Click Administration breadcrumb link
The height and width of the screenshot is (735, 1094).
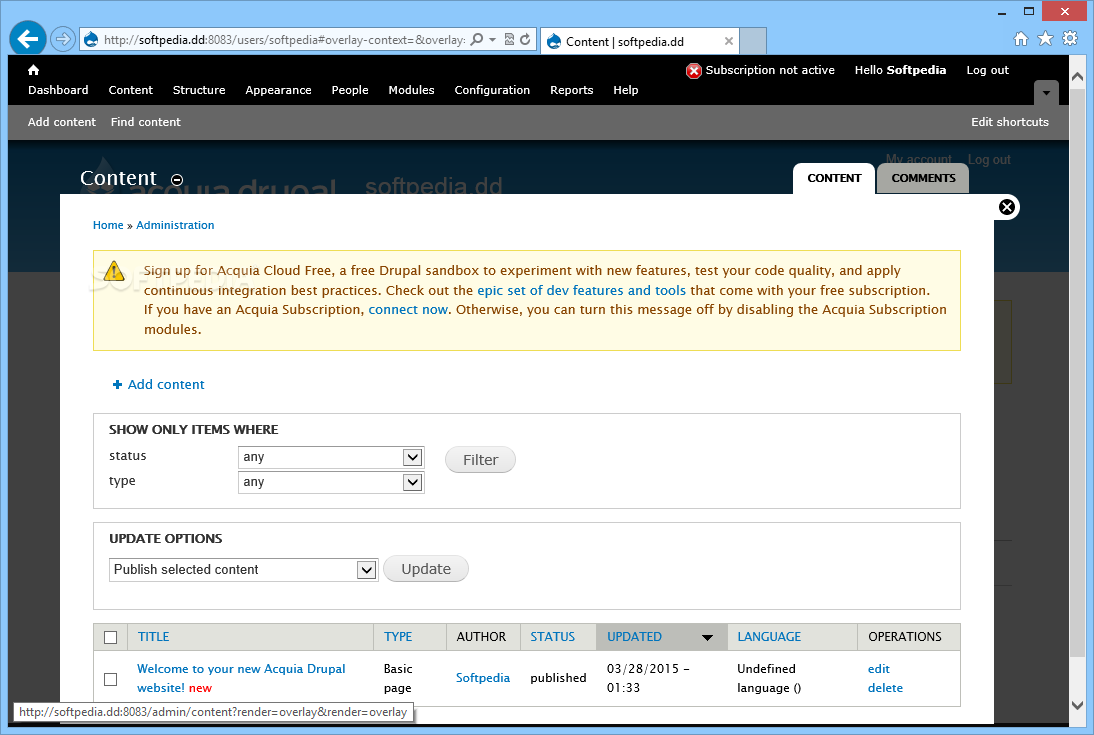175,225
